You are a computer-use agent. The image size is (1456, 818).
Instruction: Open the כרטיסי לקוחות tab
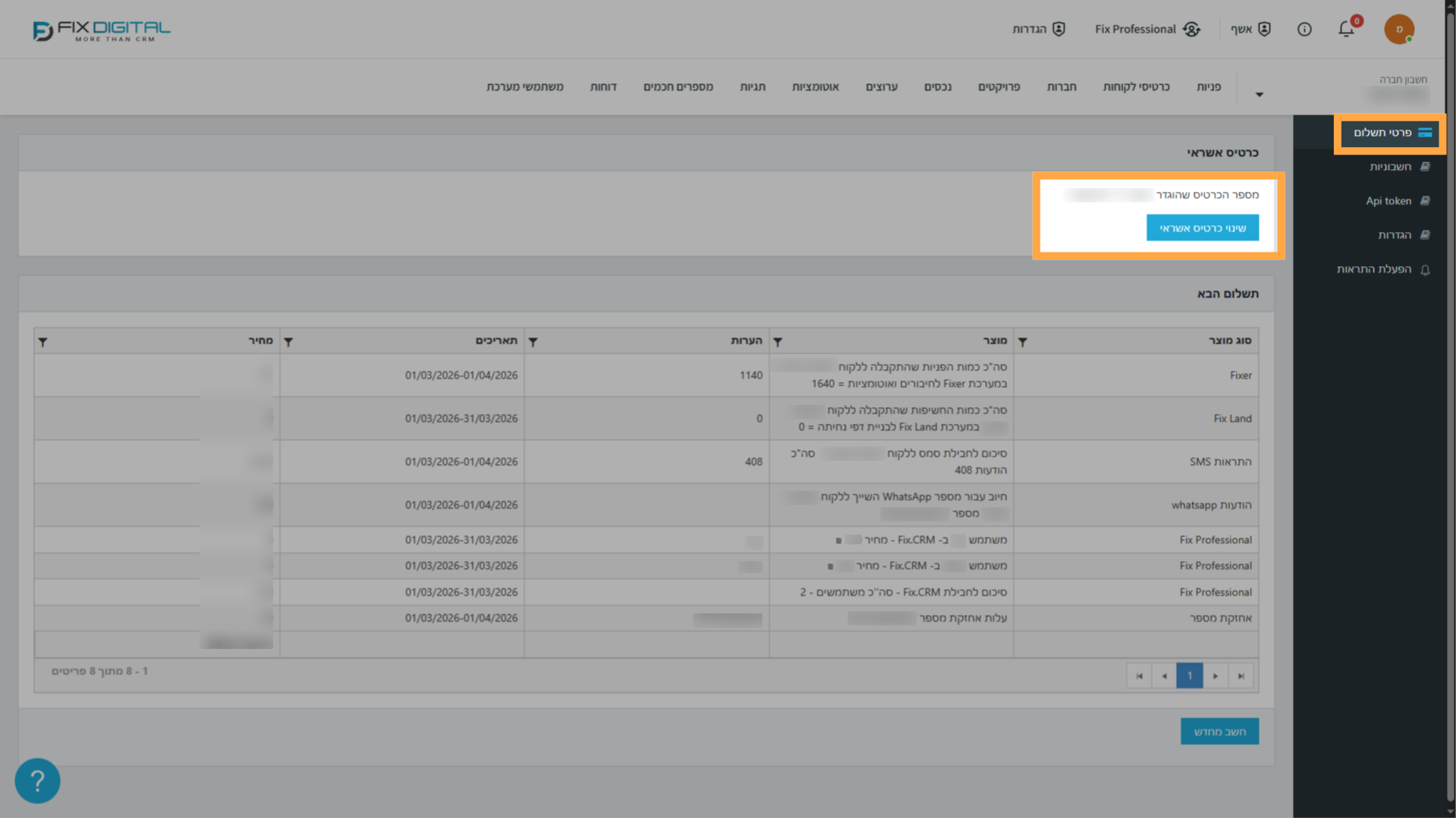tap(1136, 86)
